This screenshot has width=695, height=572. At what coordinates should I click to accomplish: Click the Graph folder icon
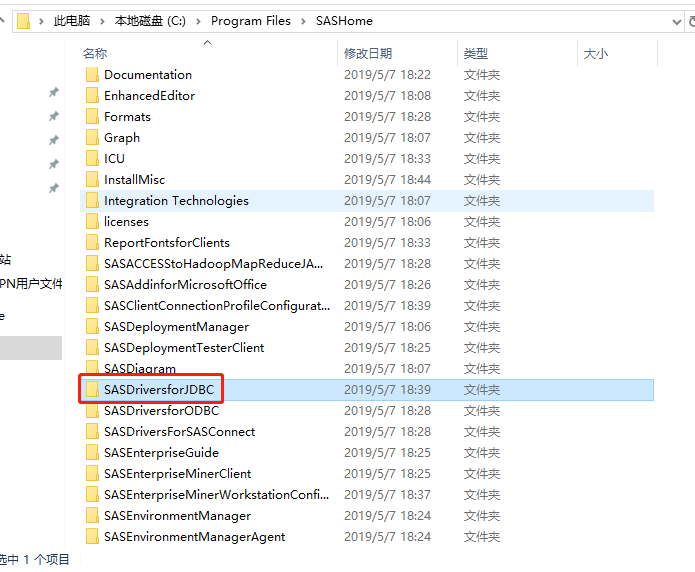[x=92, y=137]
